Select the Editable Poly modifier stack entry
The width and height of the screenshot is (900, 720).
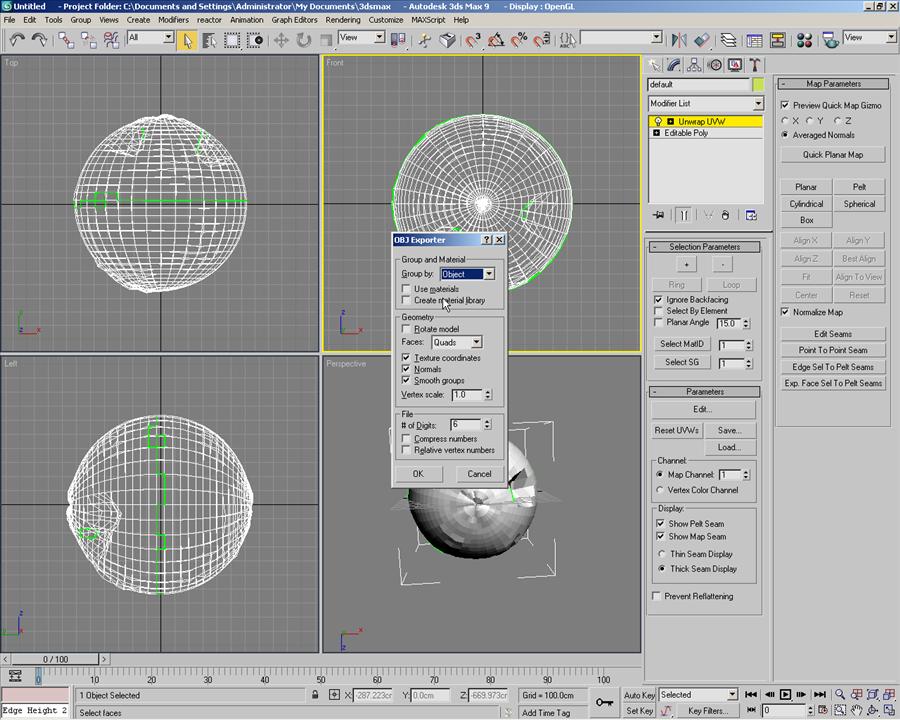(x=685, y=133)
